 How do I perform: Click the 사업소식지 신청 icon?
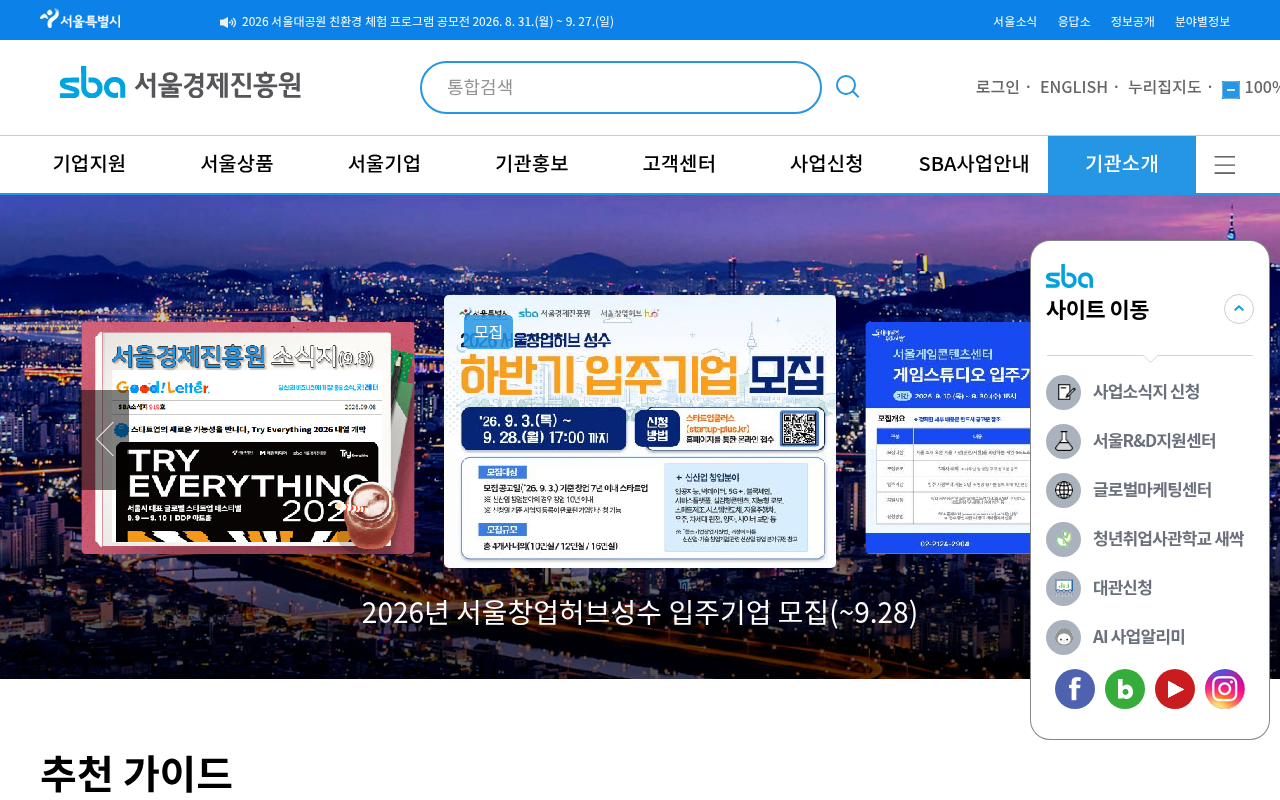(1064, 392)
